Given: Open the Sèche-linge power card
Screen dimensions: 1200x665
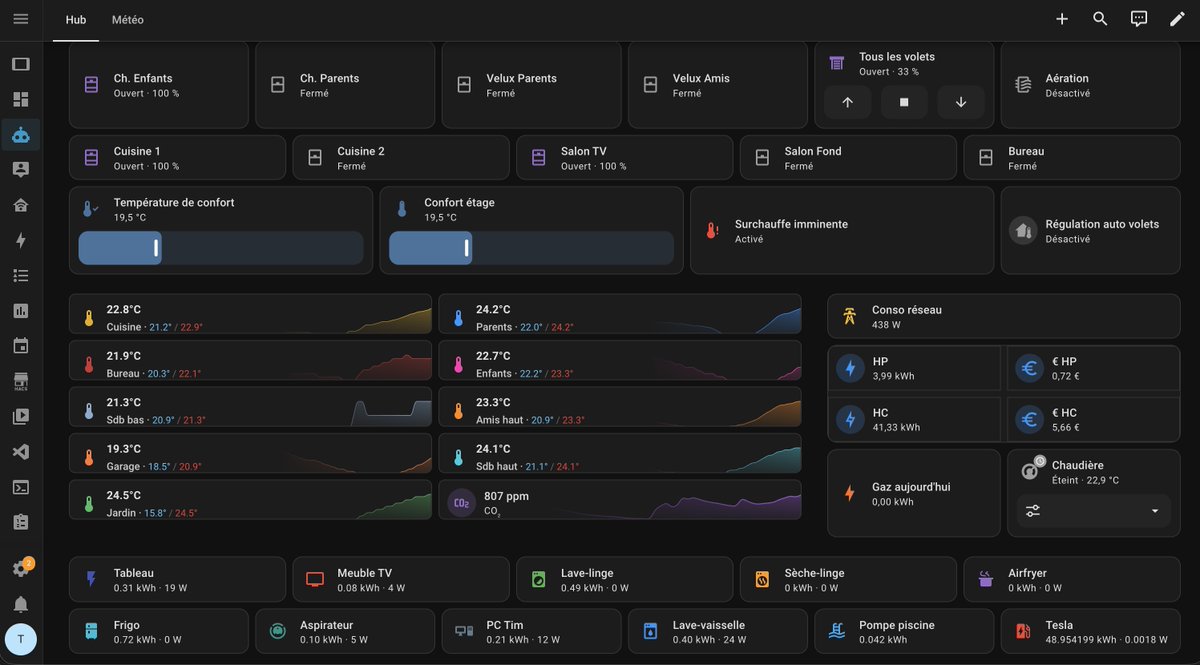Looking at the screenshot, I should pos(848,580).
